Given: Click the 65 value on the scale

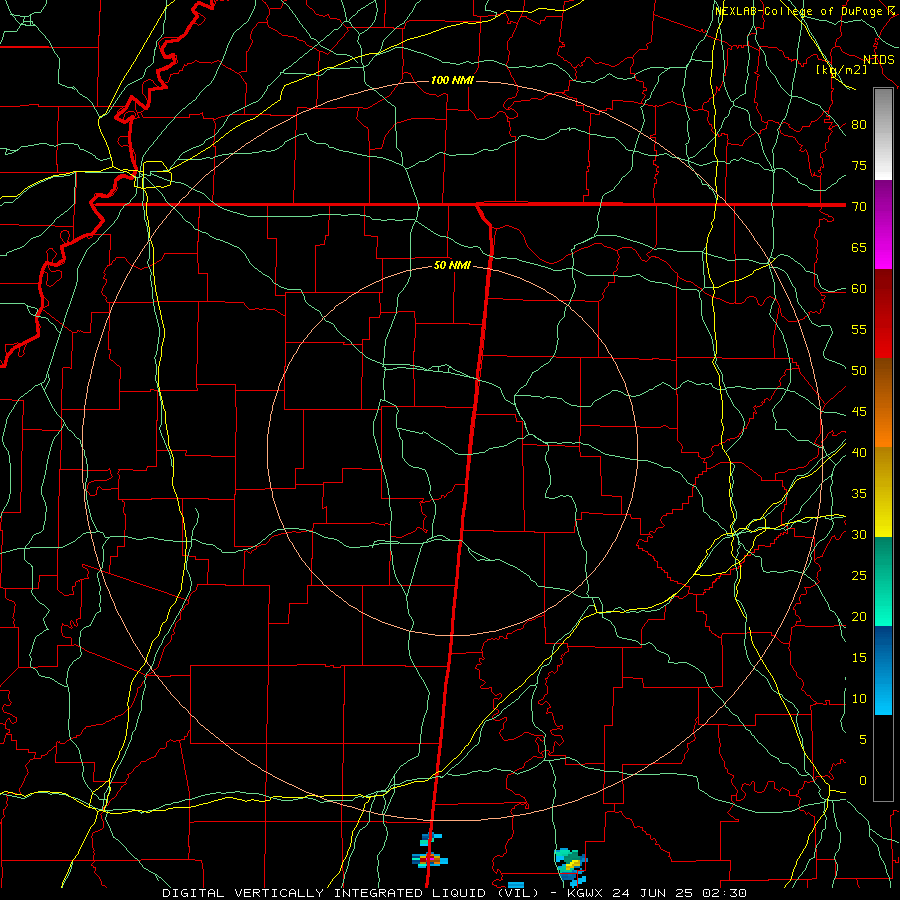Looking at the screenshot, I should 859,247.
